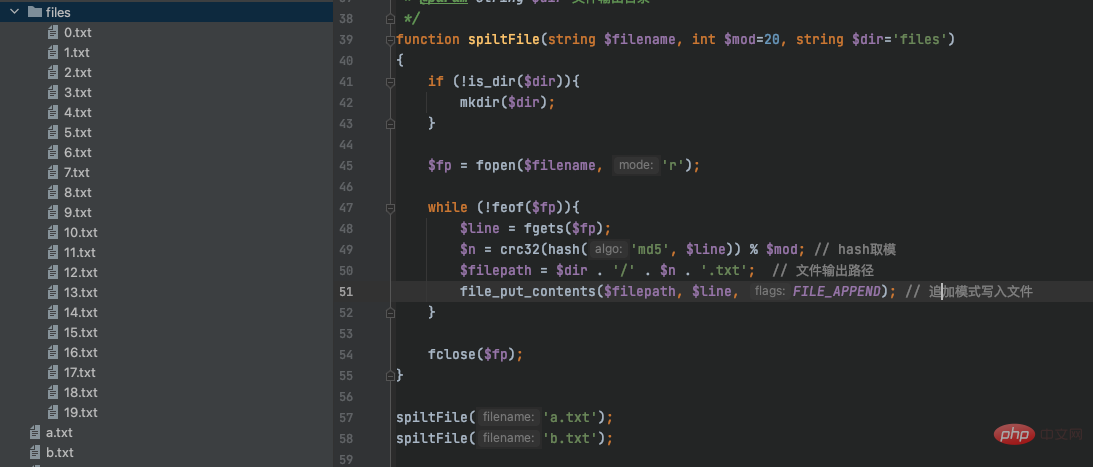This screenshot has width=1093, height=467.
Task: Click the 'mode:' parameter hint at fopen
Action: click(636, 166)
